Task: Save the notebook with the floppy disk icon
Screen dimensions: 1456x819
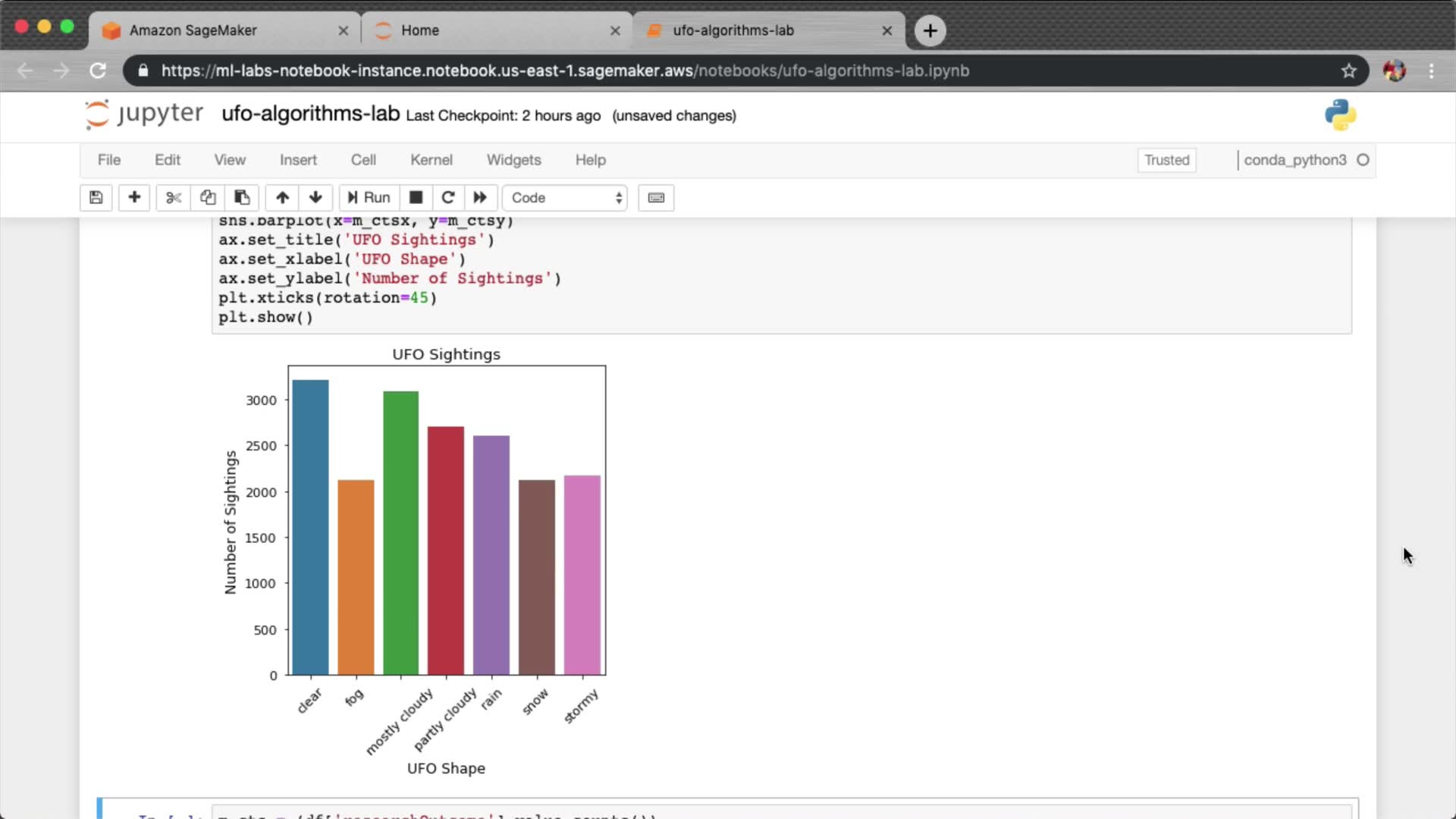Action: pos(96,198)
